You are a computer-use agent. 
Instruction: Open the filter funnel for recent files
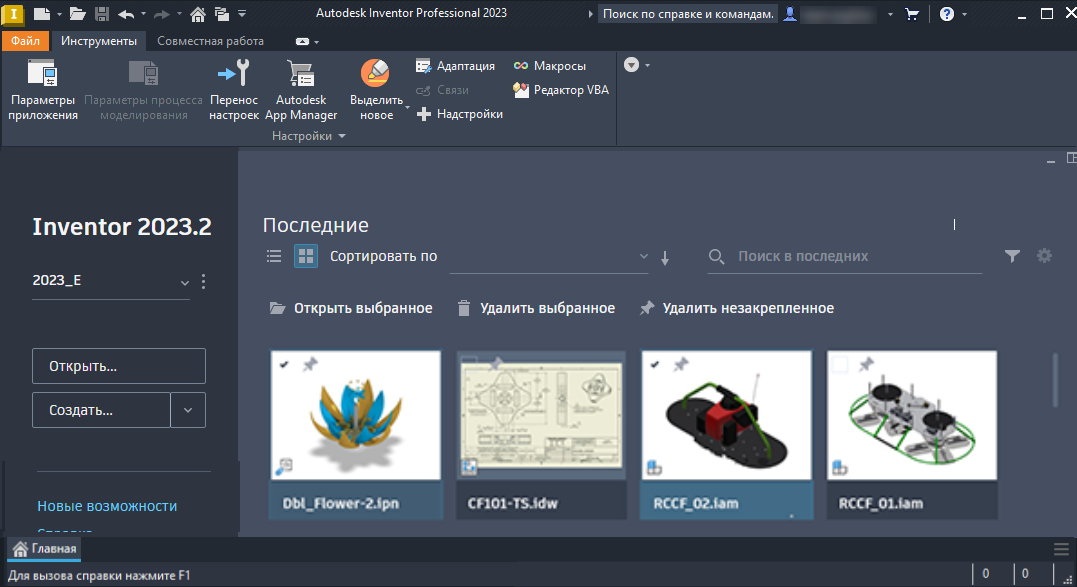point(1012,256)
